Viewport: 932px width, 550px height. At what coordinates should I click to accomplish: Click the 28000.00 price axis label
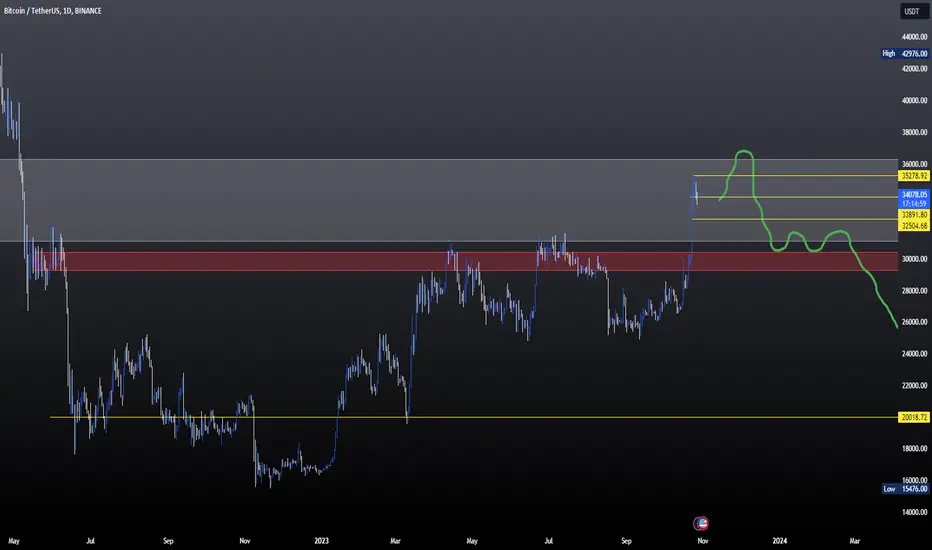pos(914,291)
